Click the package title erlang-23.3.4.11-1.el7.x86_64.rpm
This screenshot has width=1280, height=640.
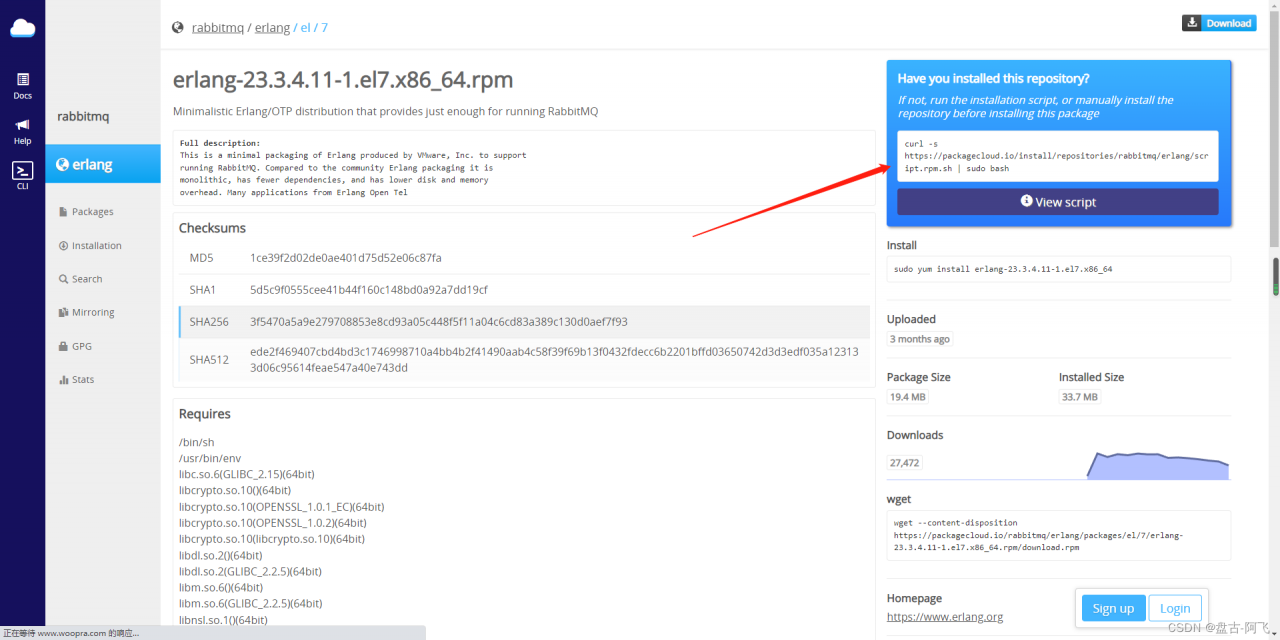pos(343,79)
